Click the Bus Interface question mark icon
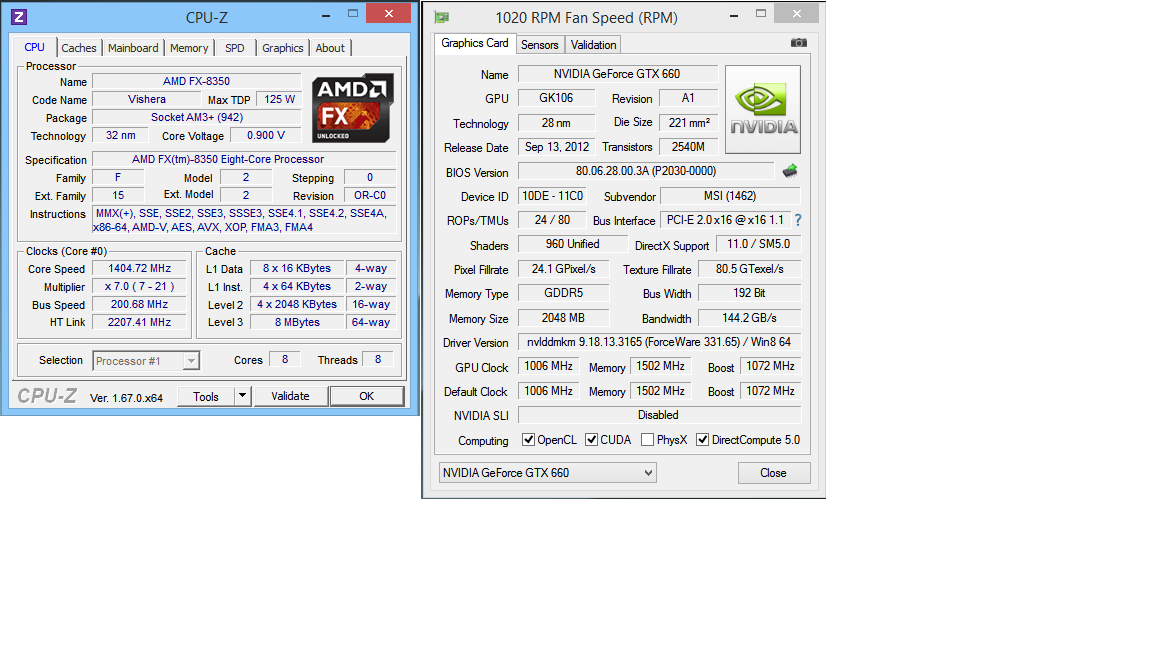 (798, 220)
